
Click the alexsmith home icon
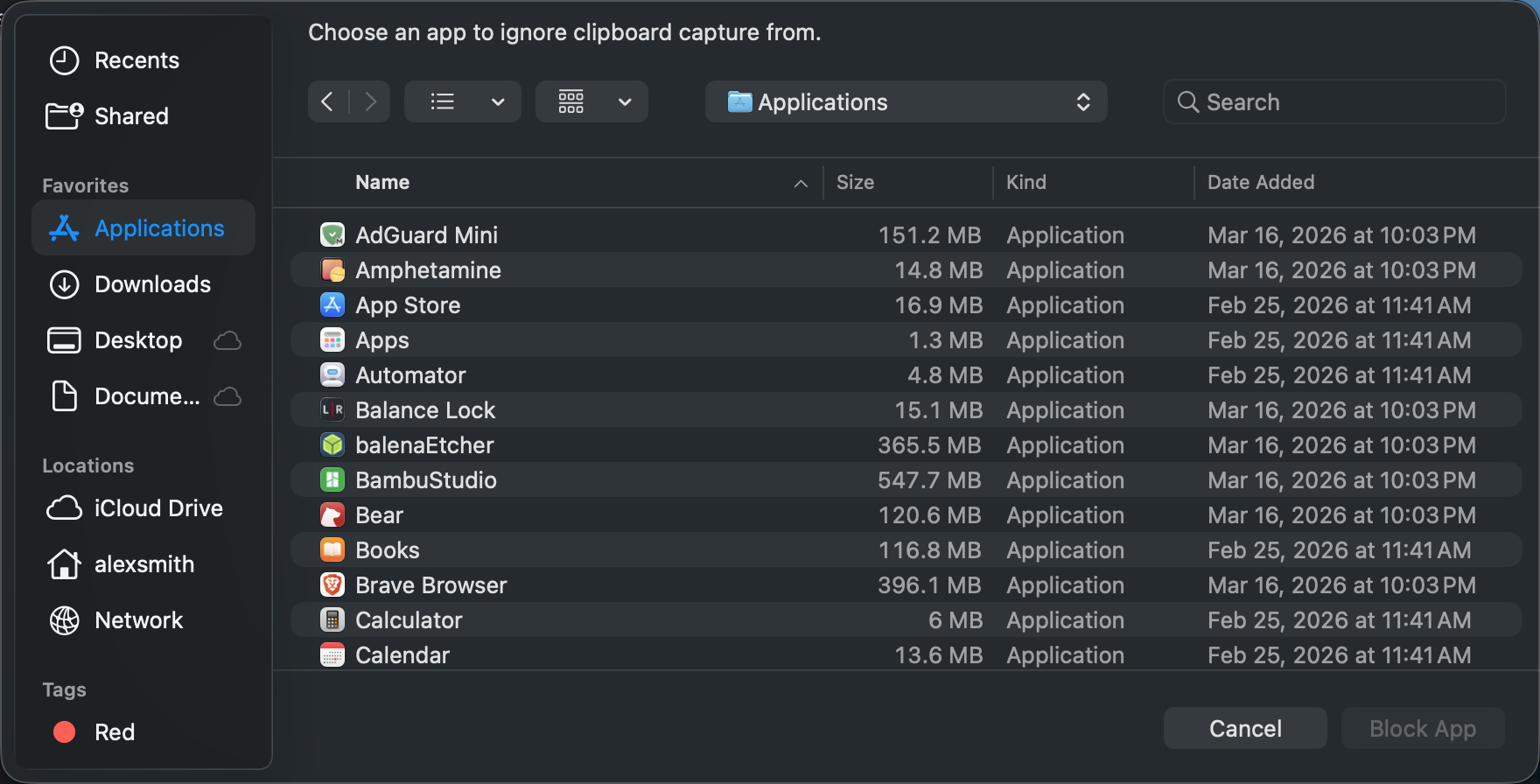pyautogui.click(x=65, y=564)
